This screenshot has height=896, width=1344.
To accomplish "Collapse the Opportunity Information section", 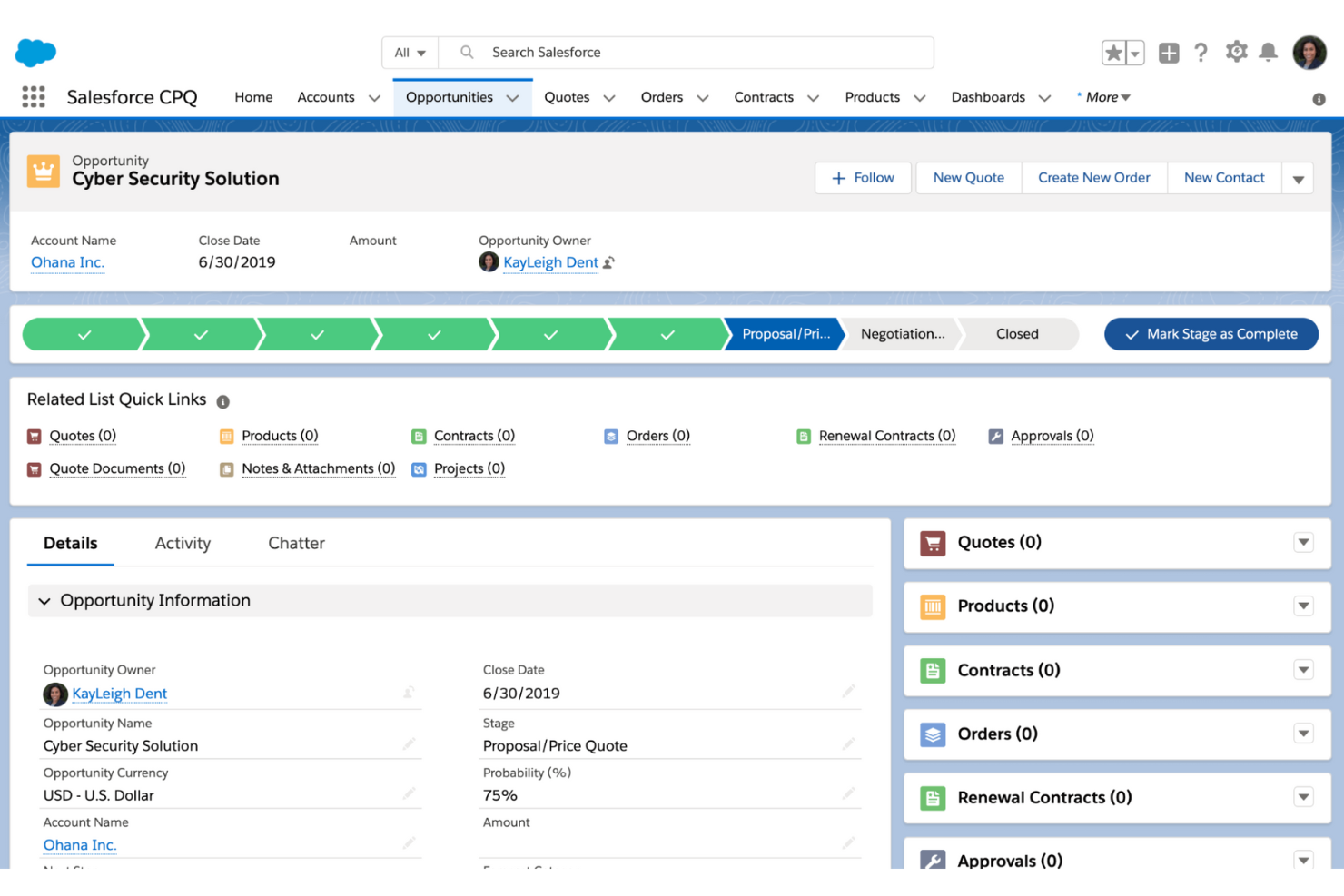I will pyautogui.click(x=44, y=601).
